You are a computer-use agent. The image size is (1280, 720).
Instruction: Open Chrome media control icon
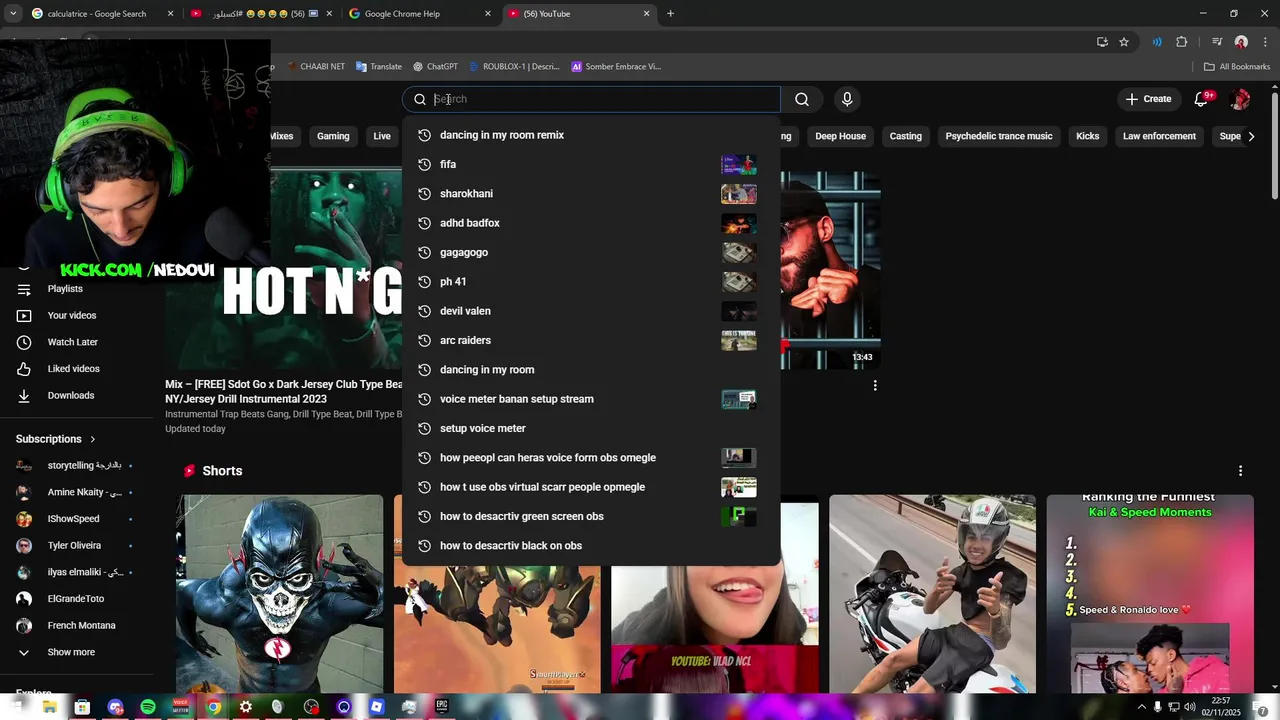click(x=1217, y=42)
